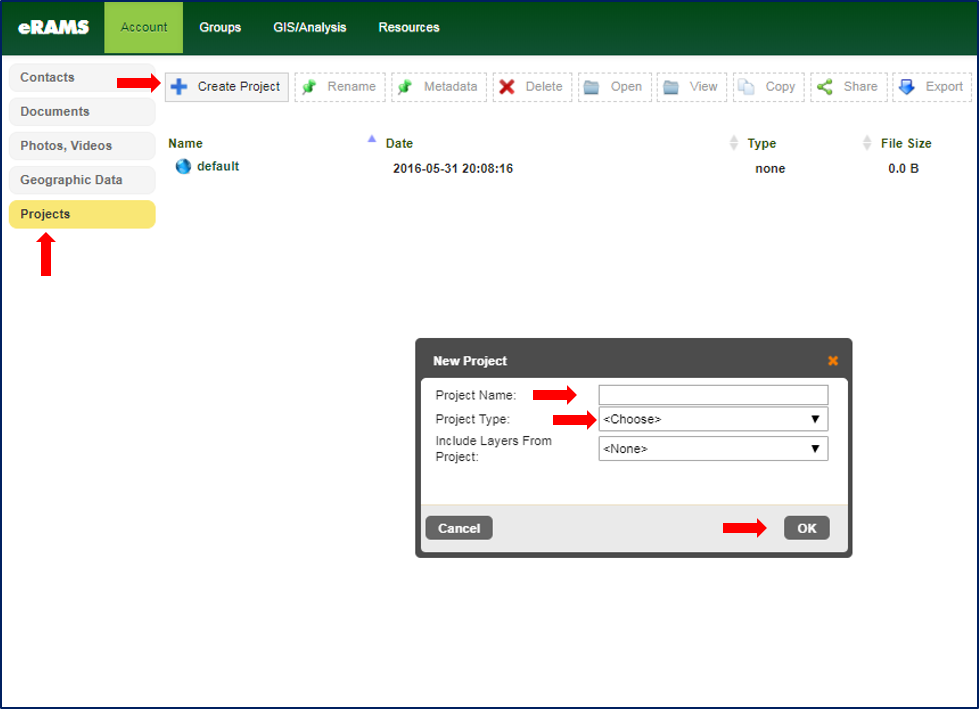Click the Copy icon in the toolbar
Screen dimensions: 979x709
pyautogui.click(x=745, y=87)
